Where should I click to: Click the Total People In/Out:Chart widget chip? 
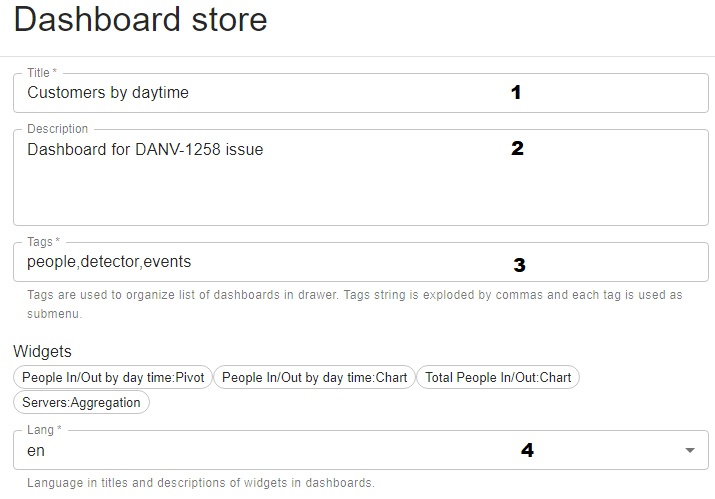coord(498,378)
